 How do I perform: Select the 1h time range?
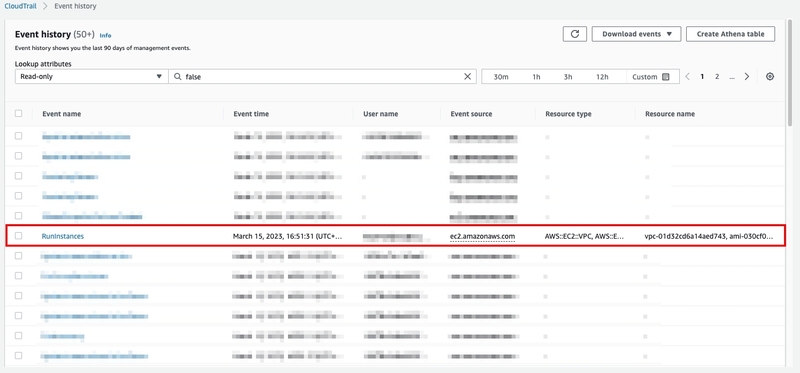(x=536, y=77)
